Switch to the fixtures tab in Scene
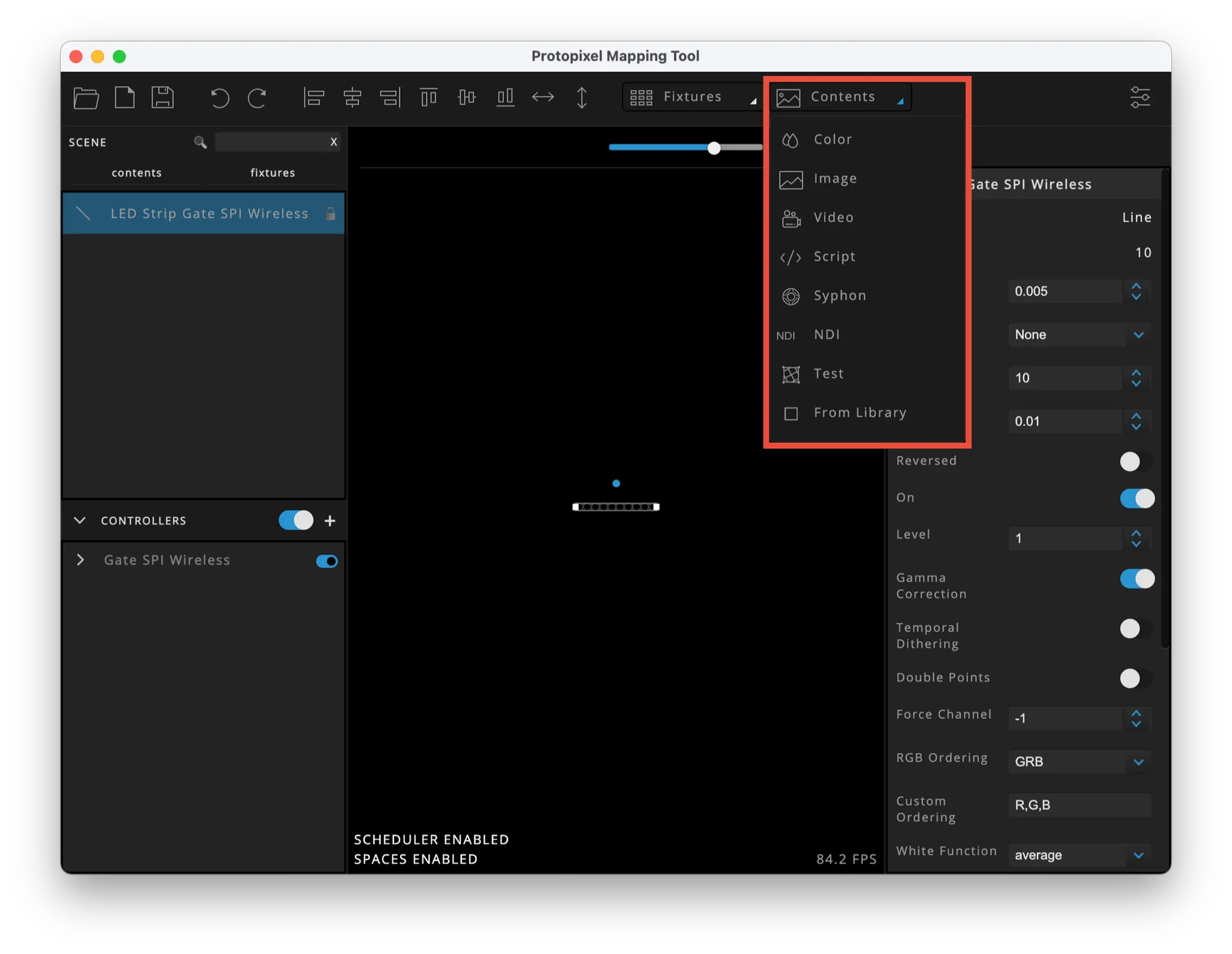This screenshot has width=1232, height=954. [x=273, y=173]
